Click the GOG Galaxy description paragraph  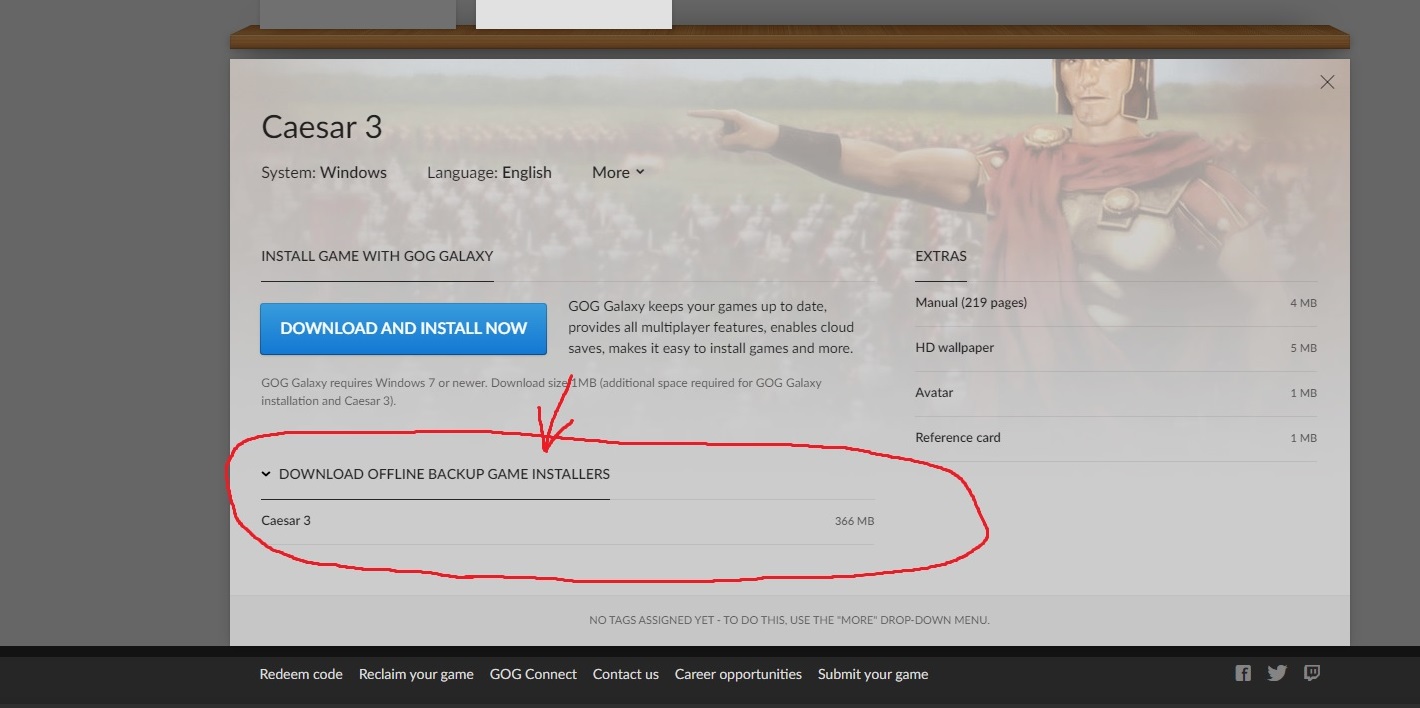point(711,327)
